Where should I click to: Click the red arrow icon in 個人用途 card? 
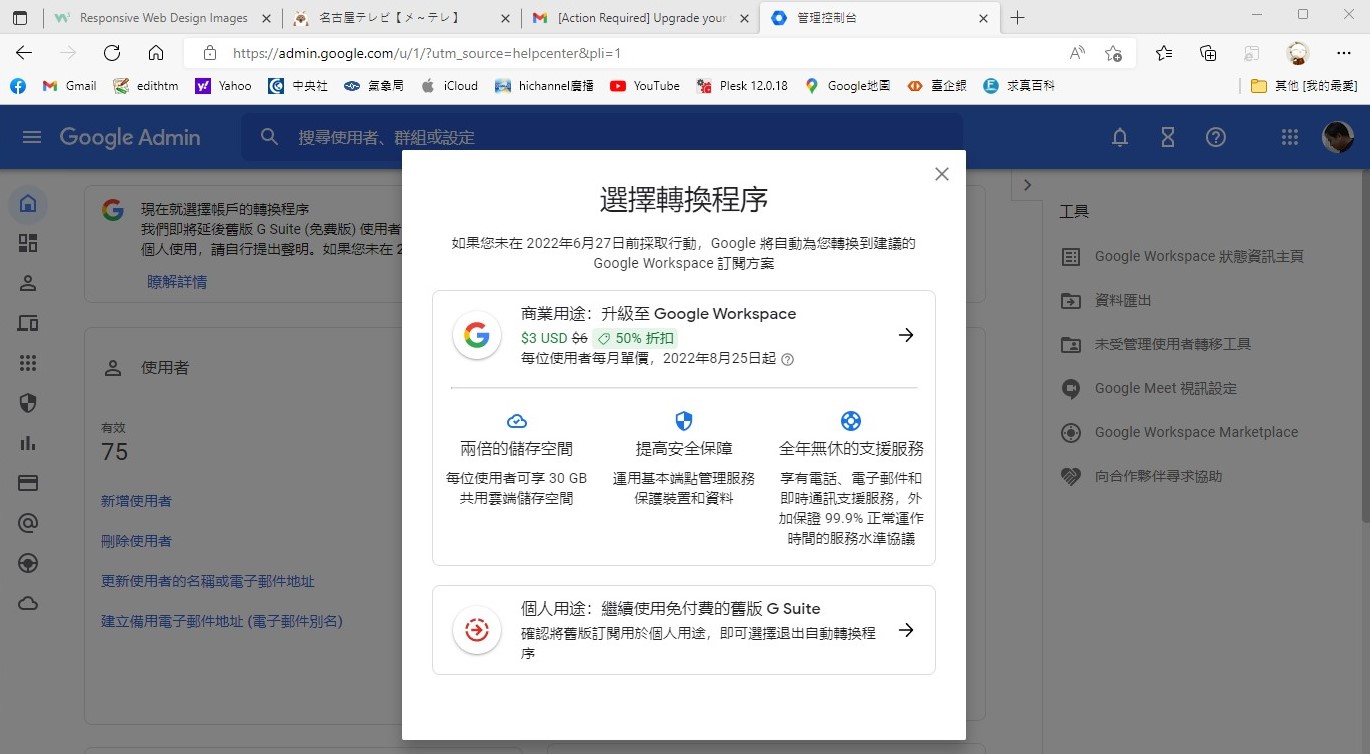[477, 630]
